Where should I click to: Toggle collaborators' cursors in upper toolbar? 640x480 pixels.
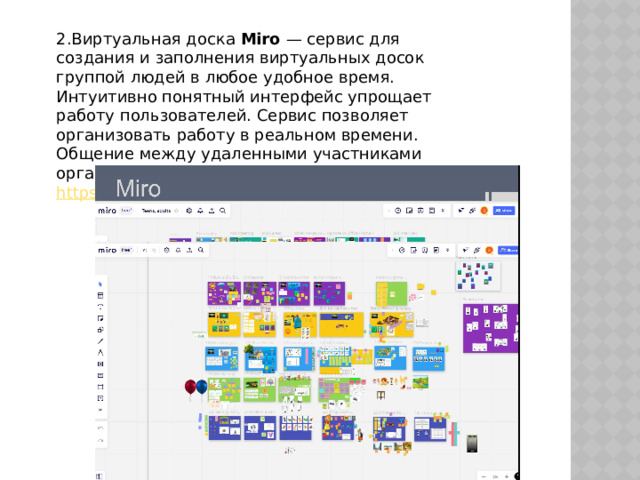click(461, 211)
